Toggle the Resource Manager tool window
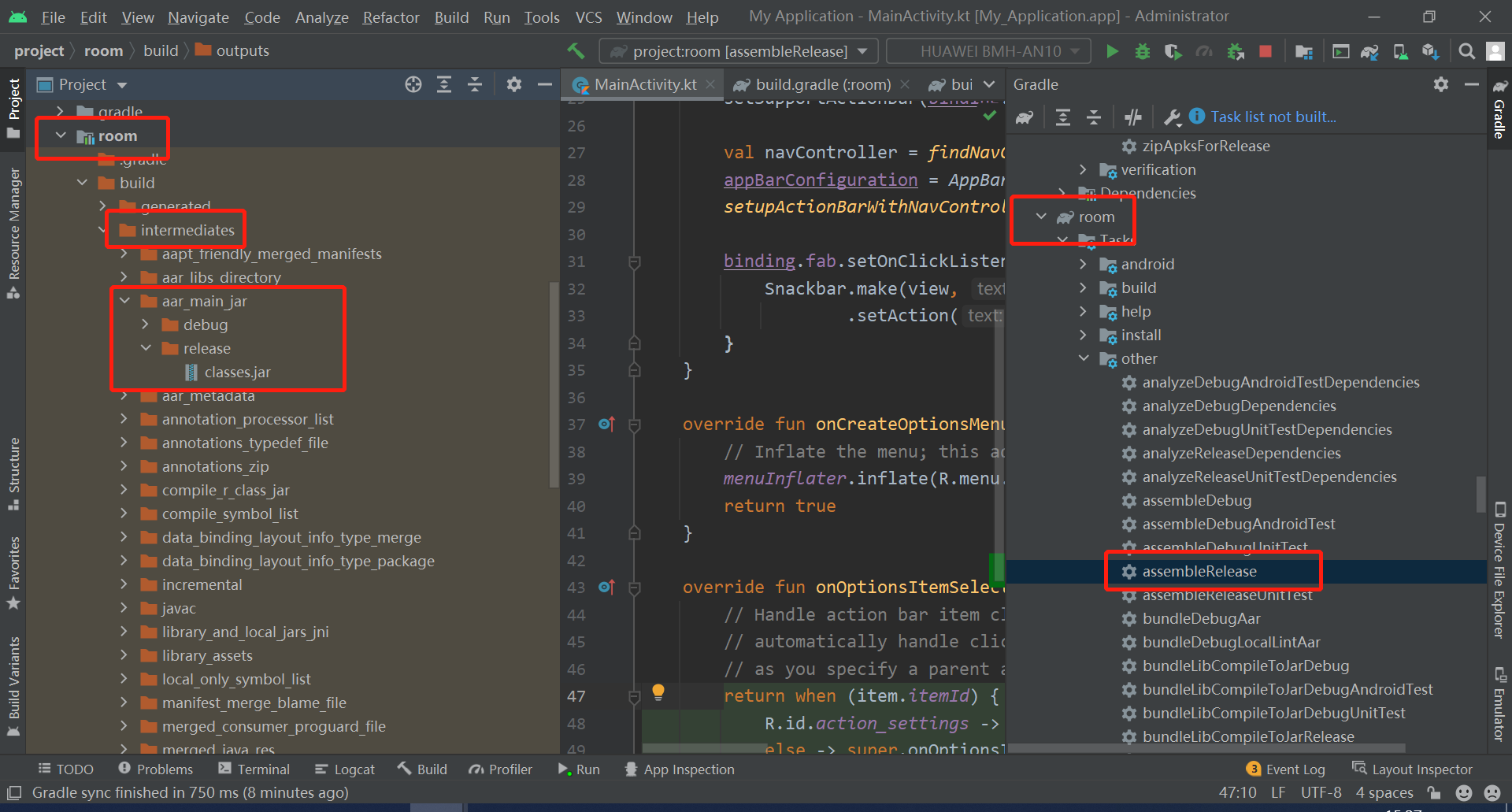This screenshot has width=1512, height=812. click(14, 234)
